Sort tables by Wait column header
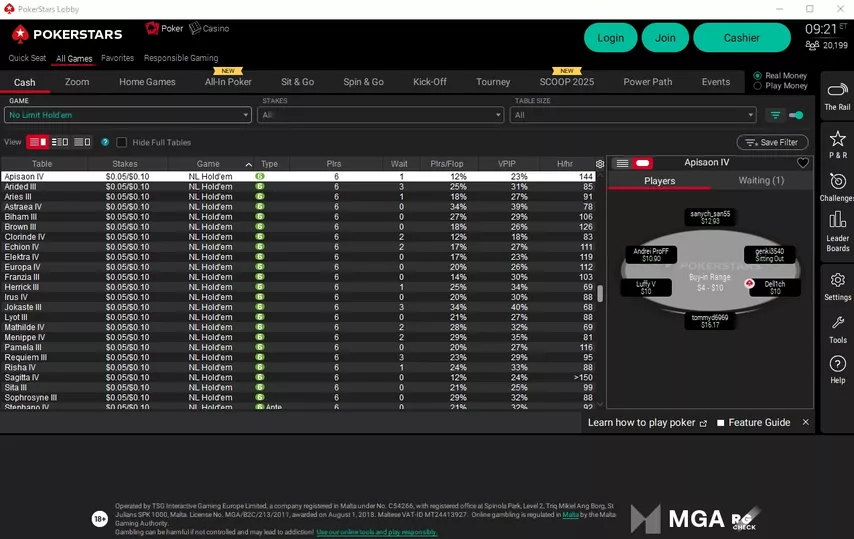The width and height of the screenshot is (854, 539). pyautogui.click(x=399, y=164)
